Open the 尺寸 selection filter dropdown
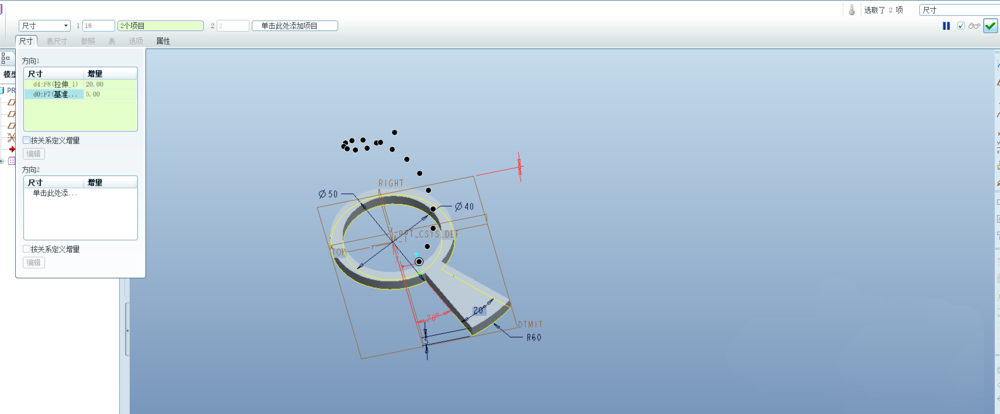The width and height of the screenshot is (1000, 414). click(959, 10)
